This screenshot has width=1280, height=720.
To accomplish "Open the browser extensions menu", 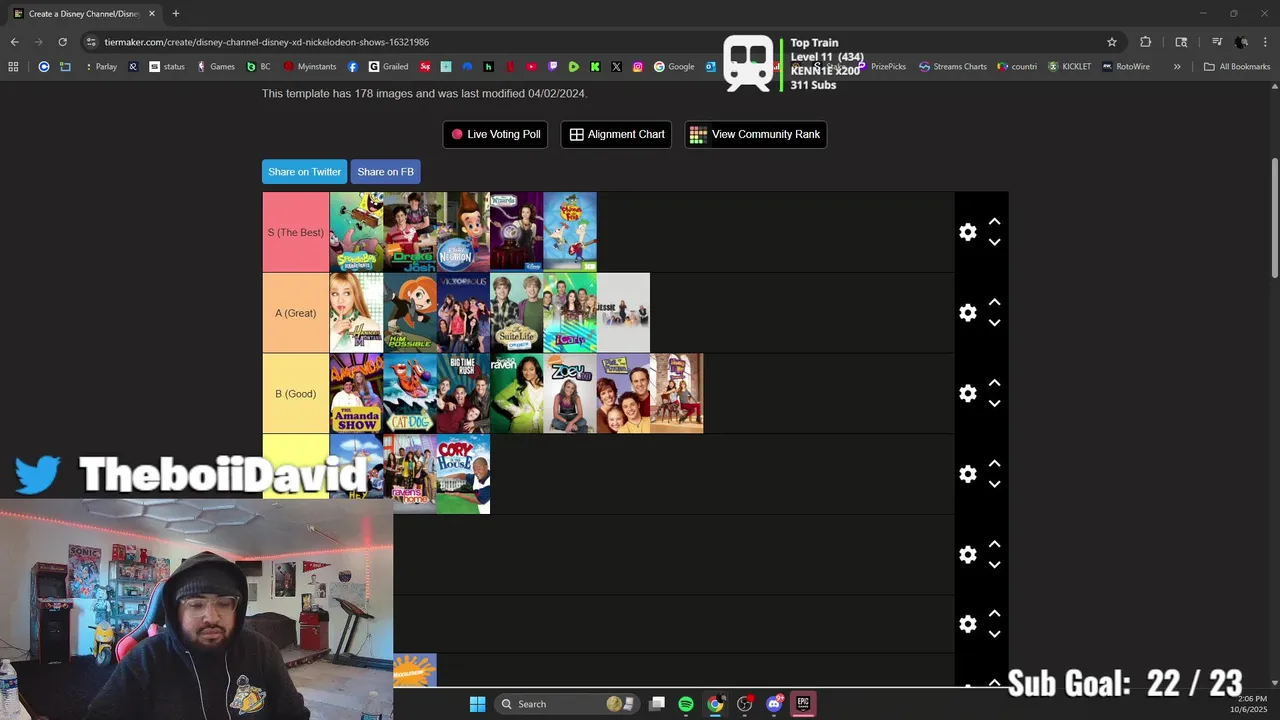I will [1146, 42].
